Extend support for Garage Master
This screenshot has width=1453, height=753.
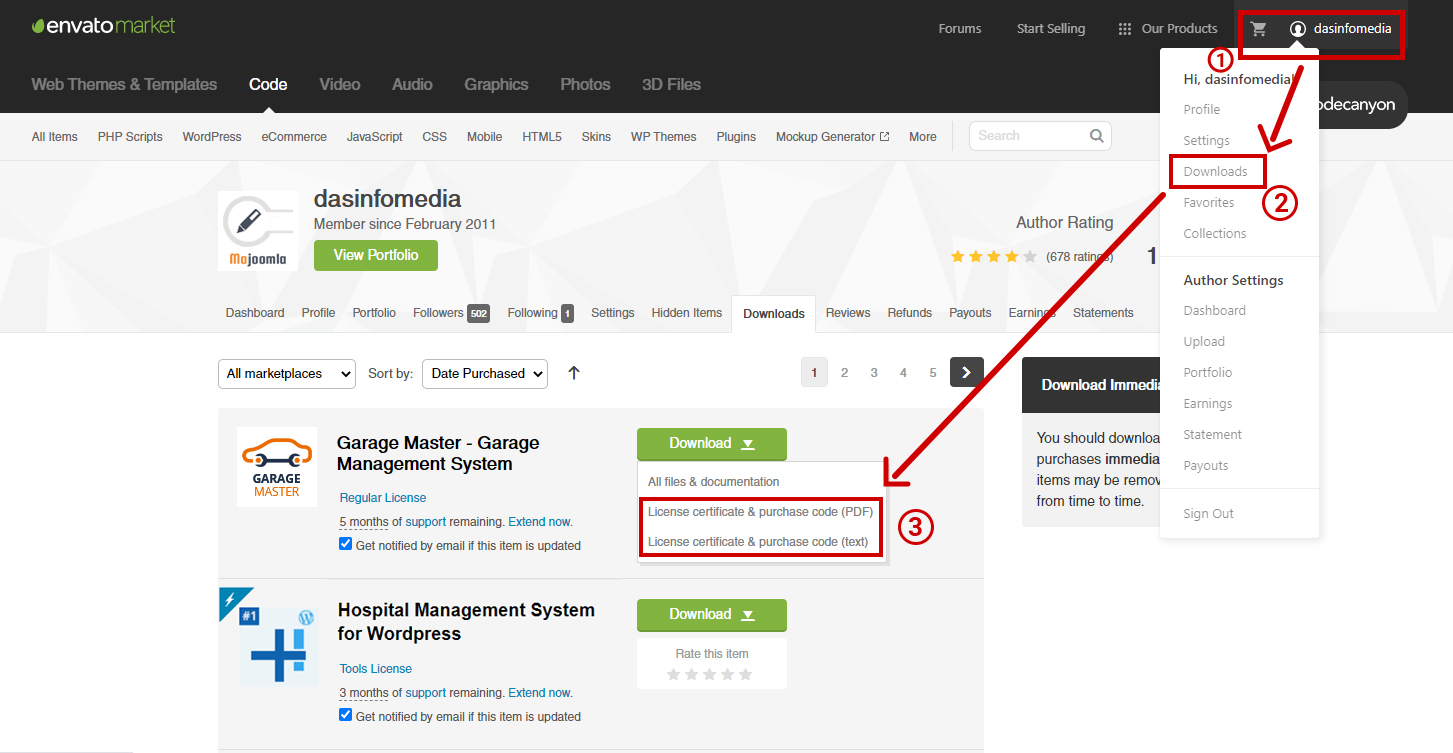click(540, 522)
